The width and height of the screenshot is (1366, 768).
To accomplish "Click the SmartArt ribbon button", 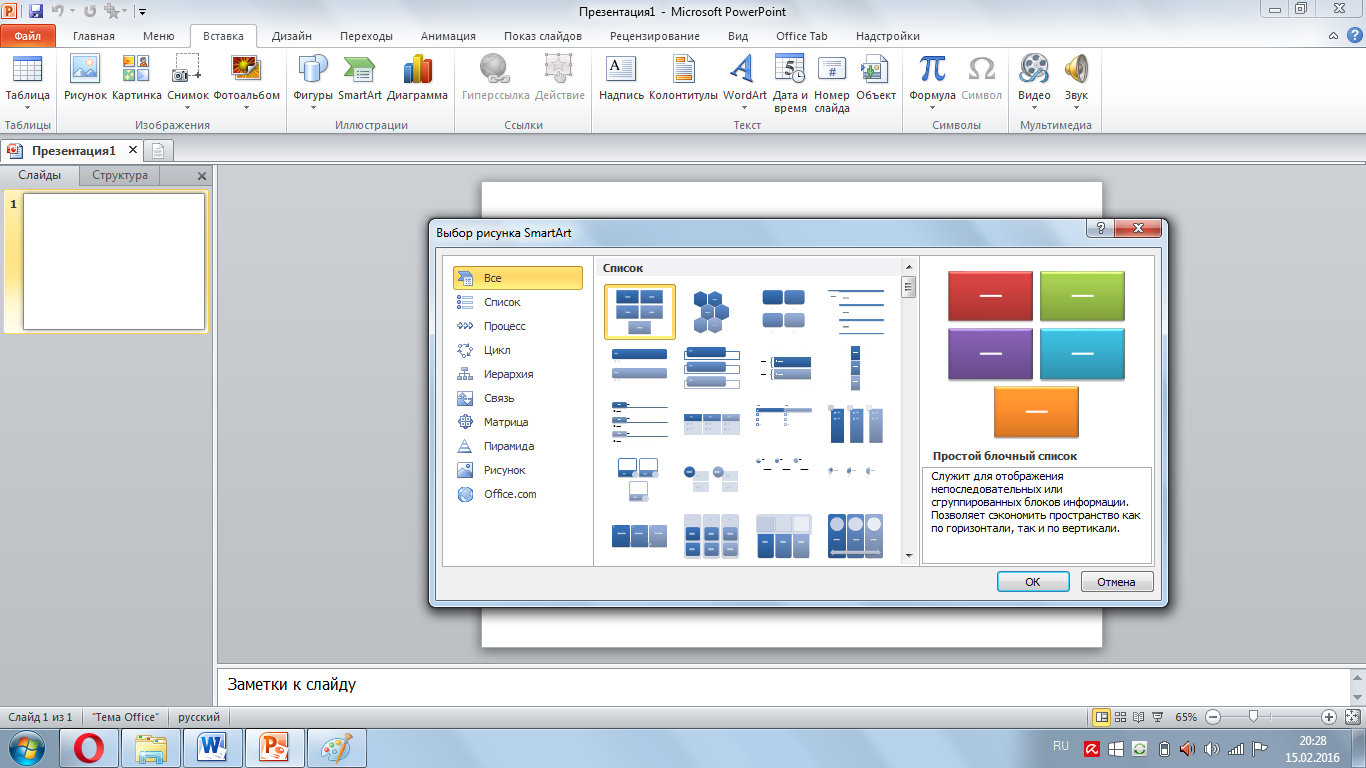I will [x=360, y=79].
